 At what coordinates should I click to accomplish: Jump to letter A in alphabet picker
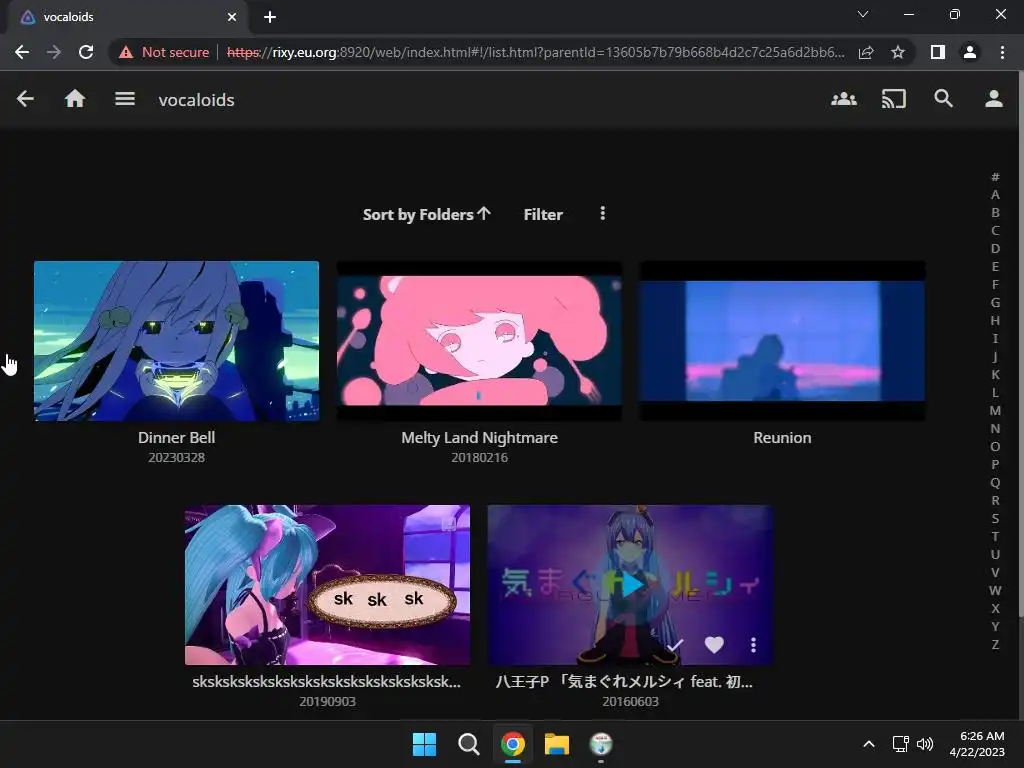pos(995,195)
